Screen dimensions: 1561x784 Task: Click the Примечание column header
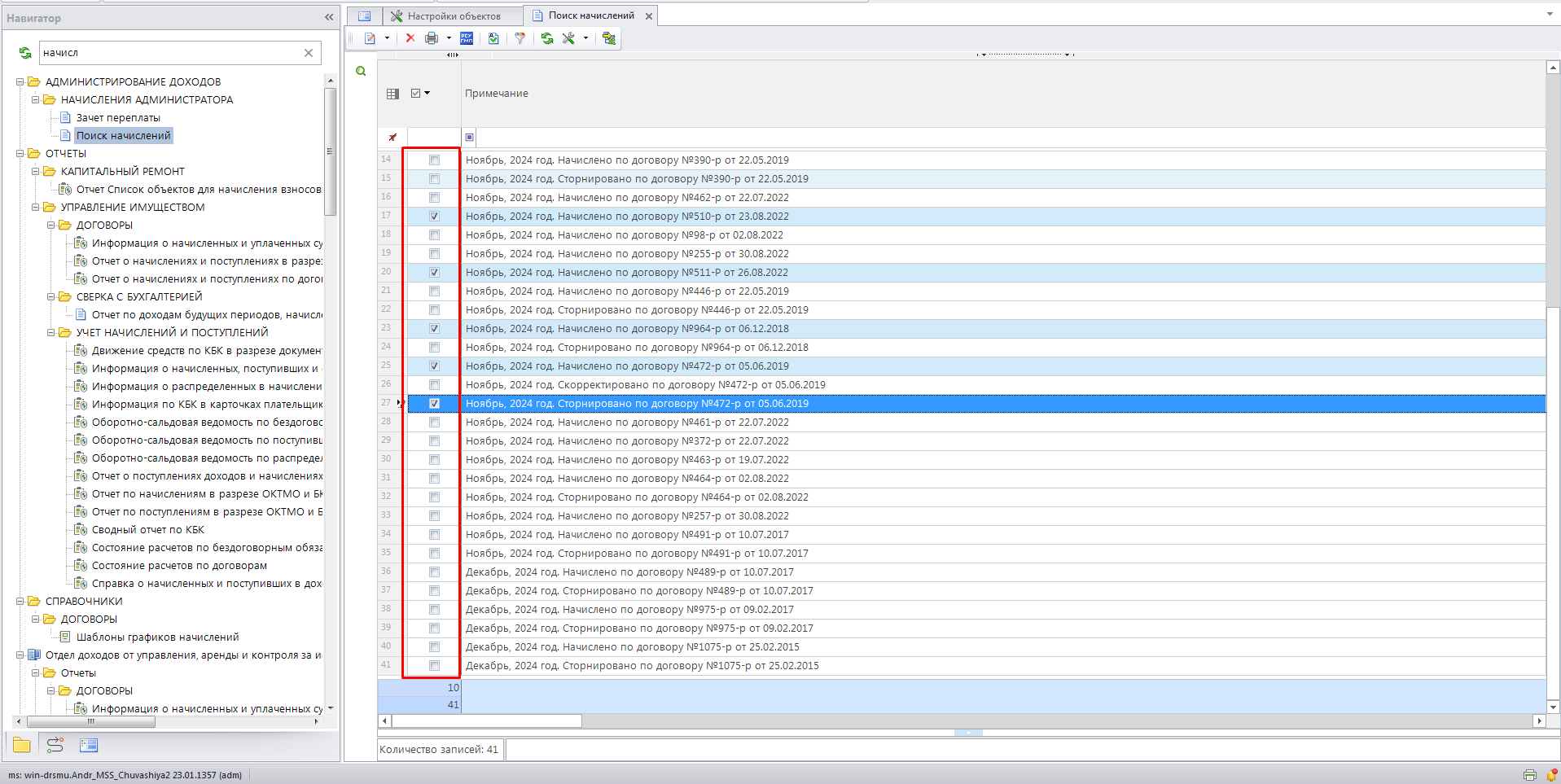pos(497,94)
